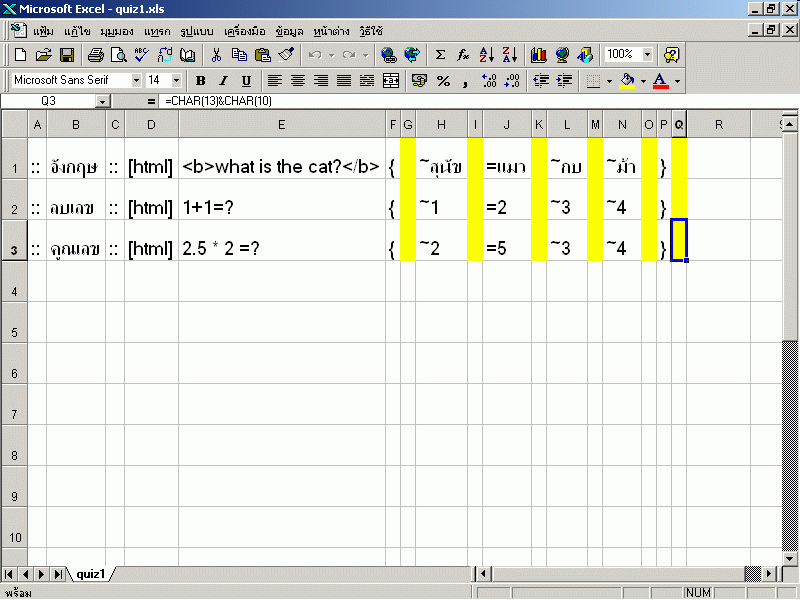Select the quiz1 sheet tab

(x=91, y=574)
